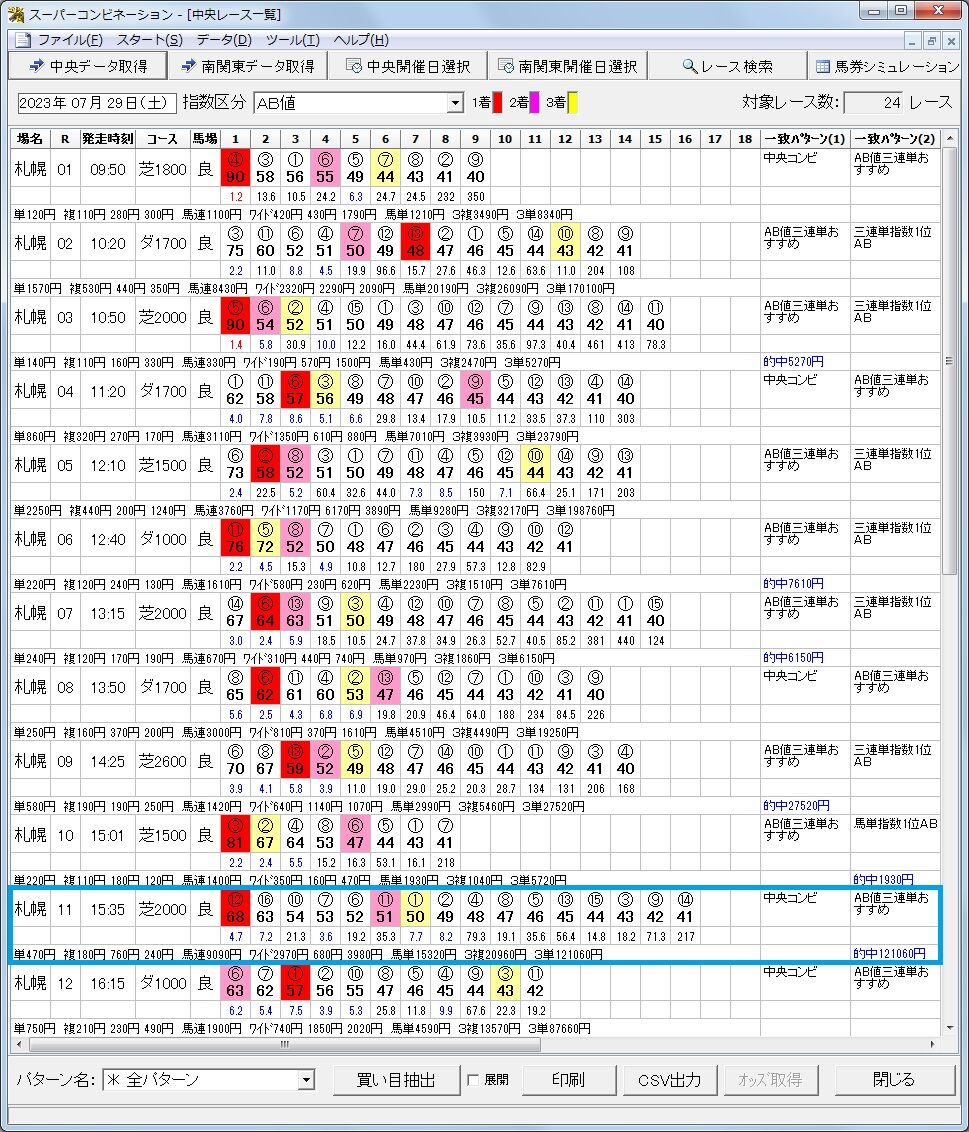
Task: Click the vertical scrollbar up arrow
Action: pos(950,138)
